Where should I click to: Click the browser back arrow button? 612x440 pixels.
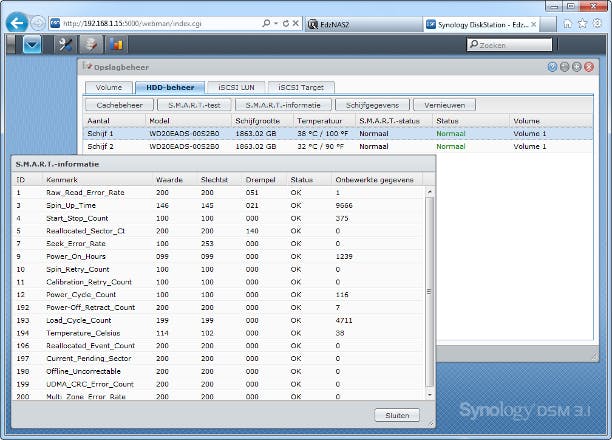tap(16, 21)
